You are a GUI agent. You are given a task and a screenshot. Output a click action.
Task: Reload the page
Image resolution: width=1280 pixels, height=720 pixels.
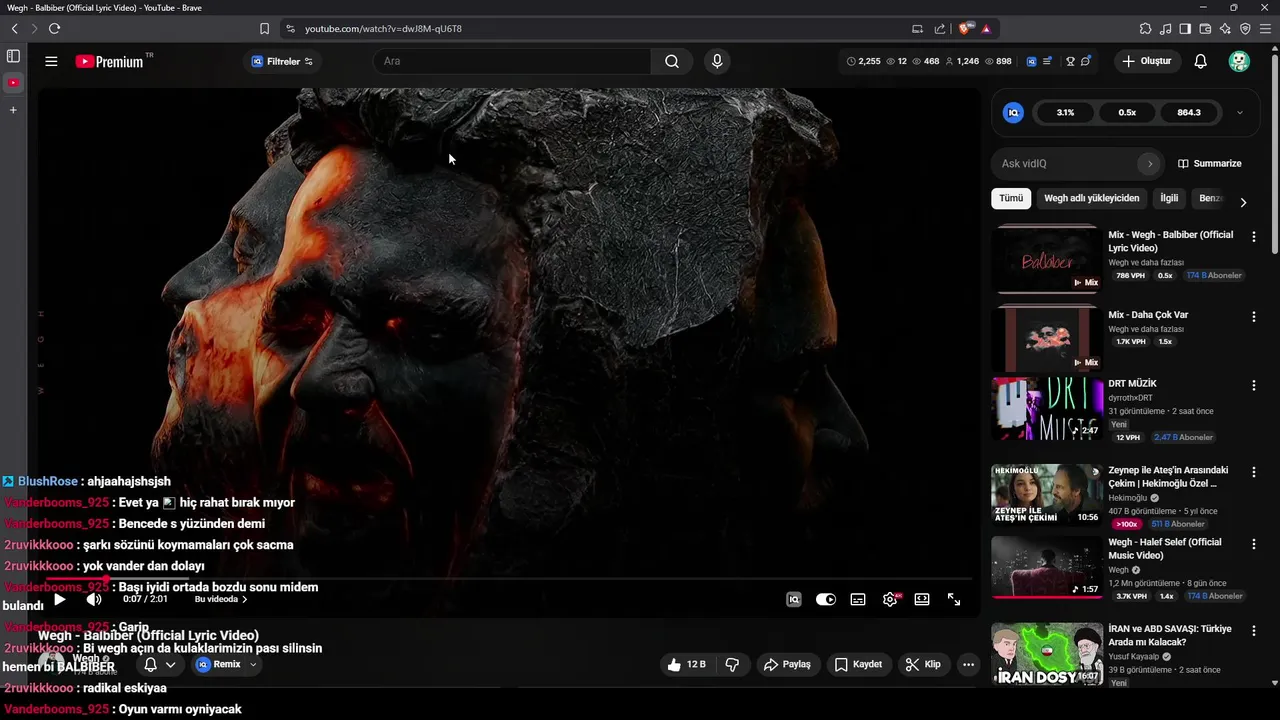tap(54, 28)
